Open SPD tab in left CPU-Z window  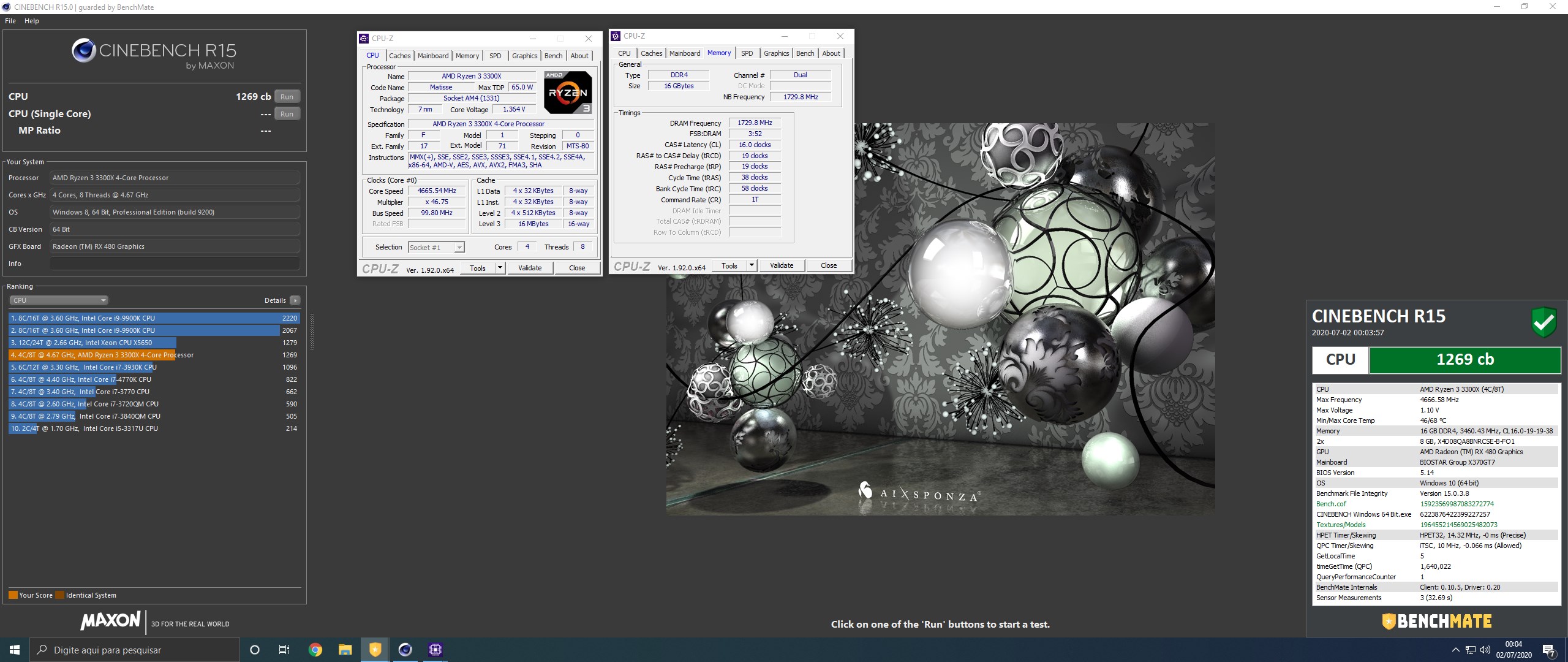[x=496, y=56]
